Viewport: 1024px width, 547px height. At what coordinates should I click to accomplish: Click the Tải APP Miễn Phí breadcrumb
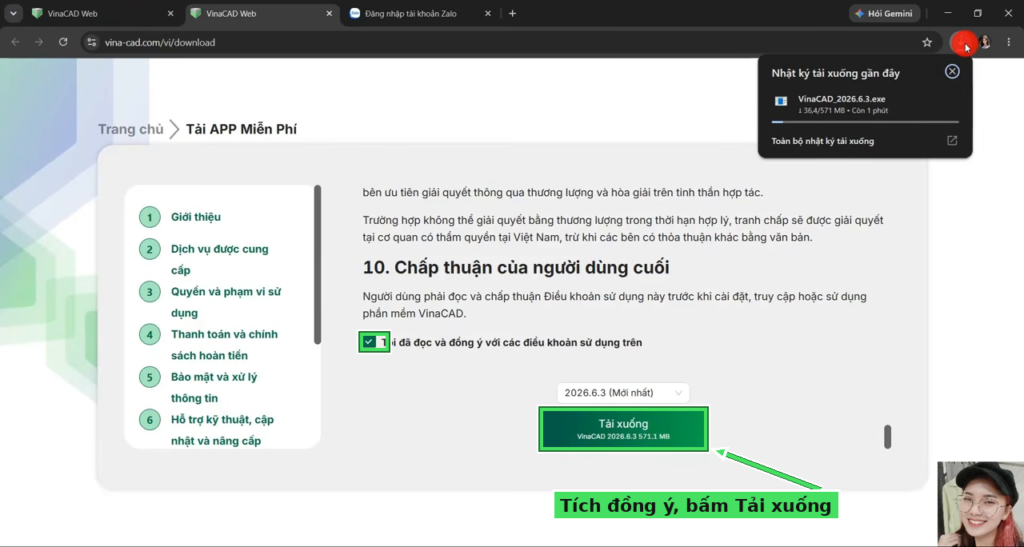tap(241, 129)
